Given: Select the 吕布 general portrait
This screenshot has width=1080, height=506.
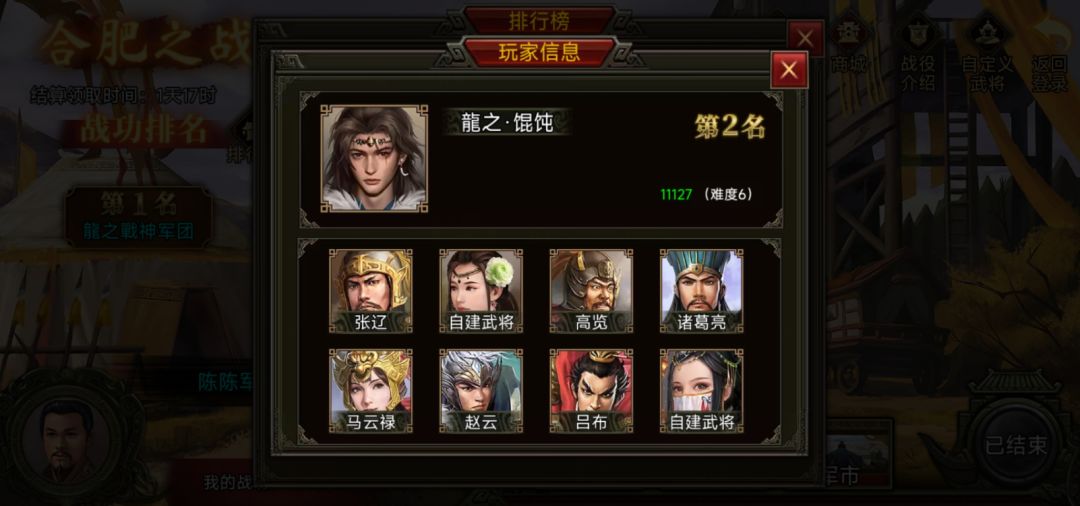Looking at the screenshot, I should 591,390.
